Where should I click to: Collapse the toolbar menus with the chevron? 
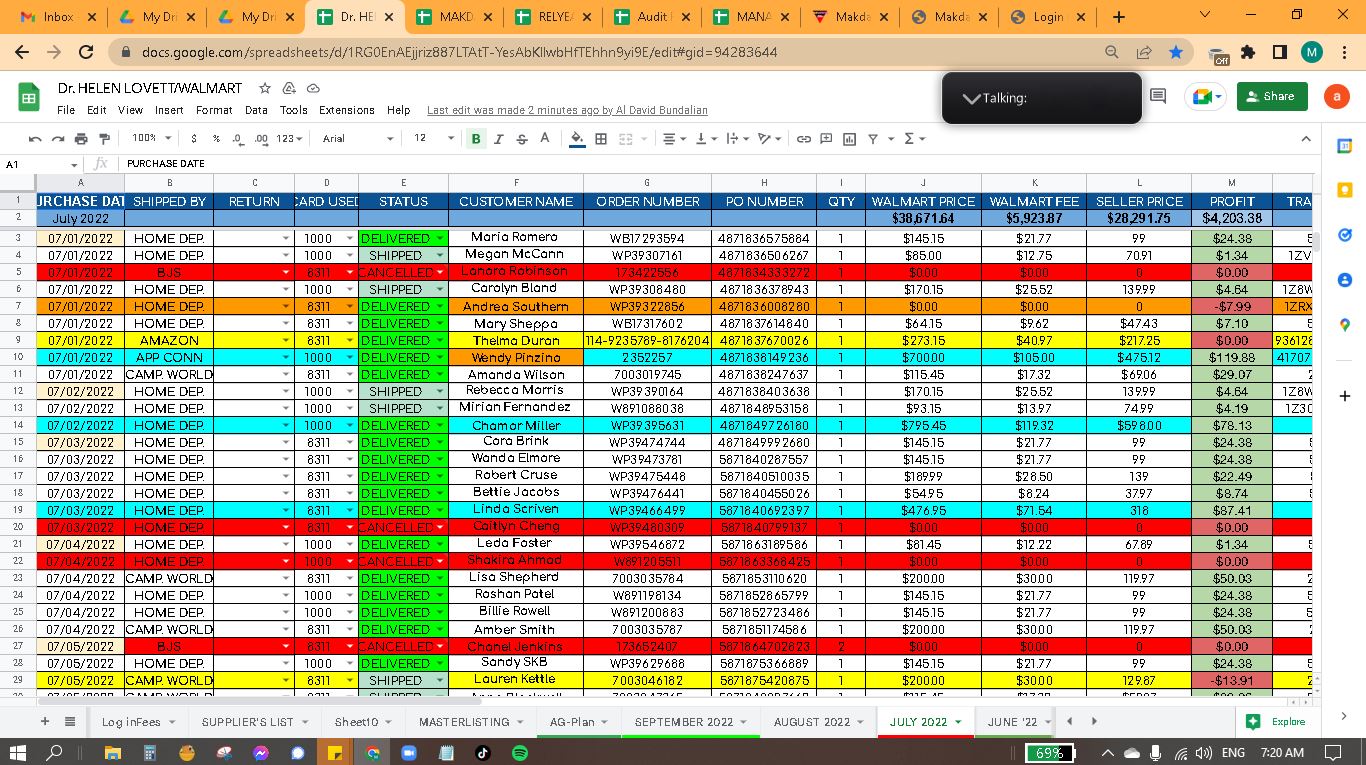(1306, 139)
